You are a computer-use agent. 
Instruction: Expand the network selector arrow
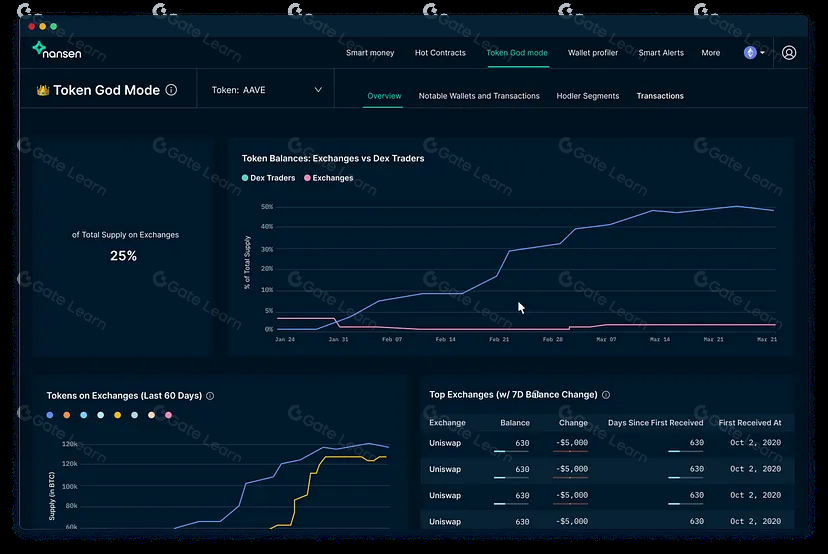pos(762,53)
